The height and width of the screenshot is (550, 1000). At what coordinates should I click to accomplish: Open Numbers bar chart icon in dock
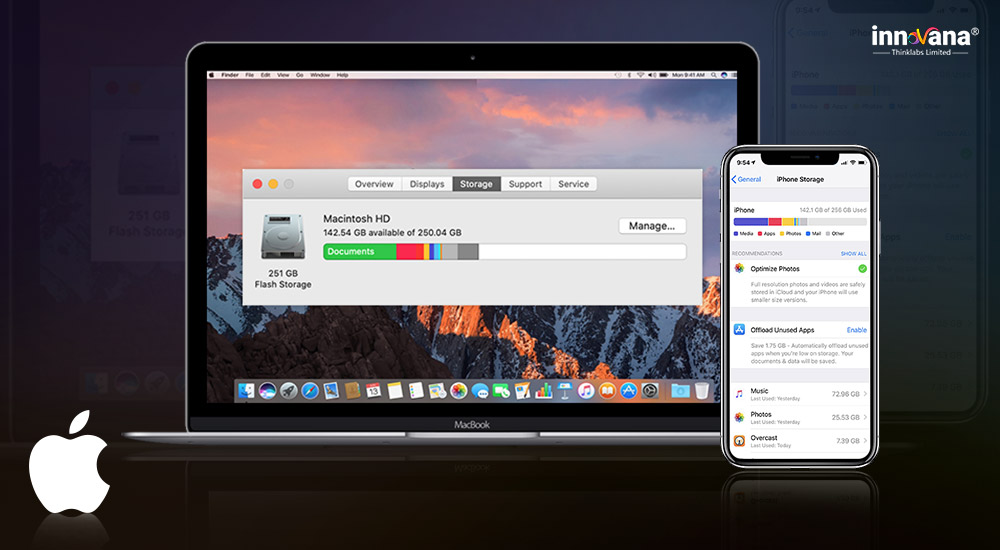(543, 390)
